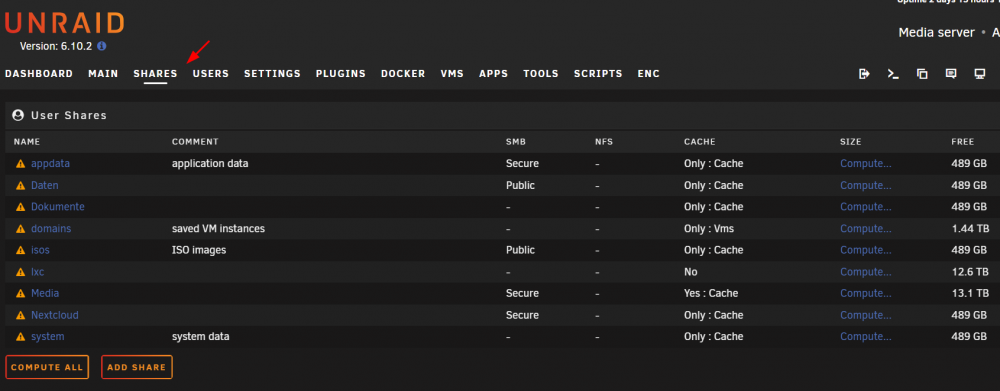
Task: Click the SMB column header
Action: [x=516, y=142]
